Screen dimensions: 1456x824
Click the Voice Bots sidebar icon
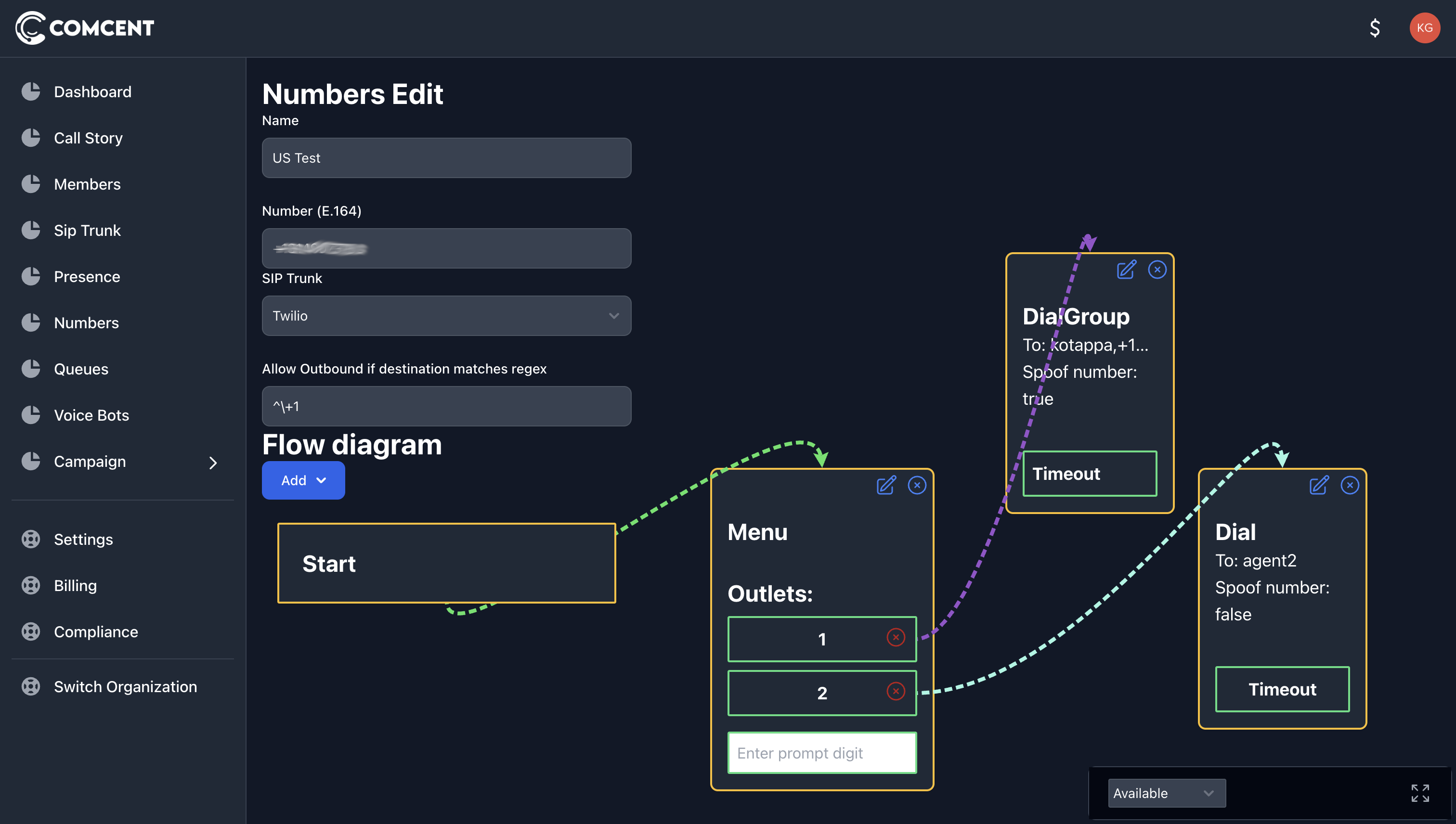point(31,415)
